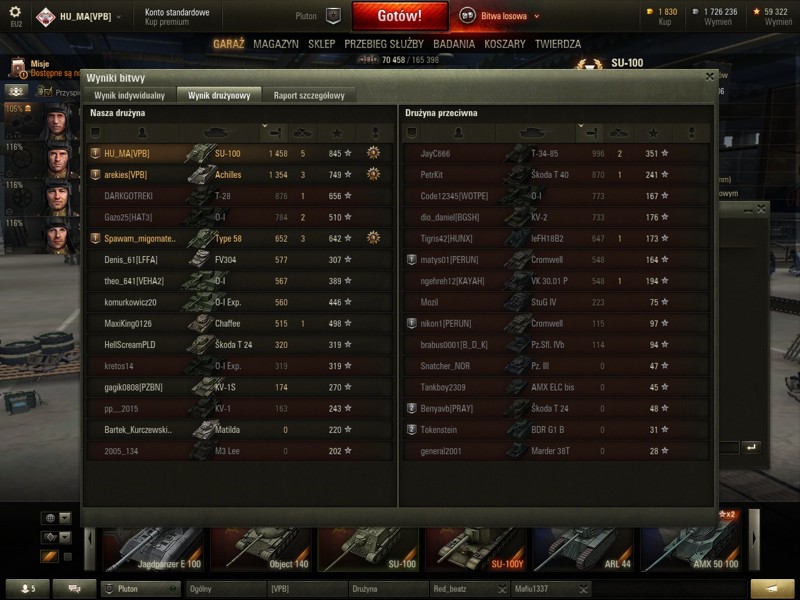Open the server globe dropdown arrow
The width and height of the screenshot is (800, 600).
point(65,518)
